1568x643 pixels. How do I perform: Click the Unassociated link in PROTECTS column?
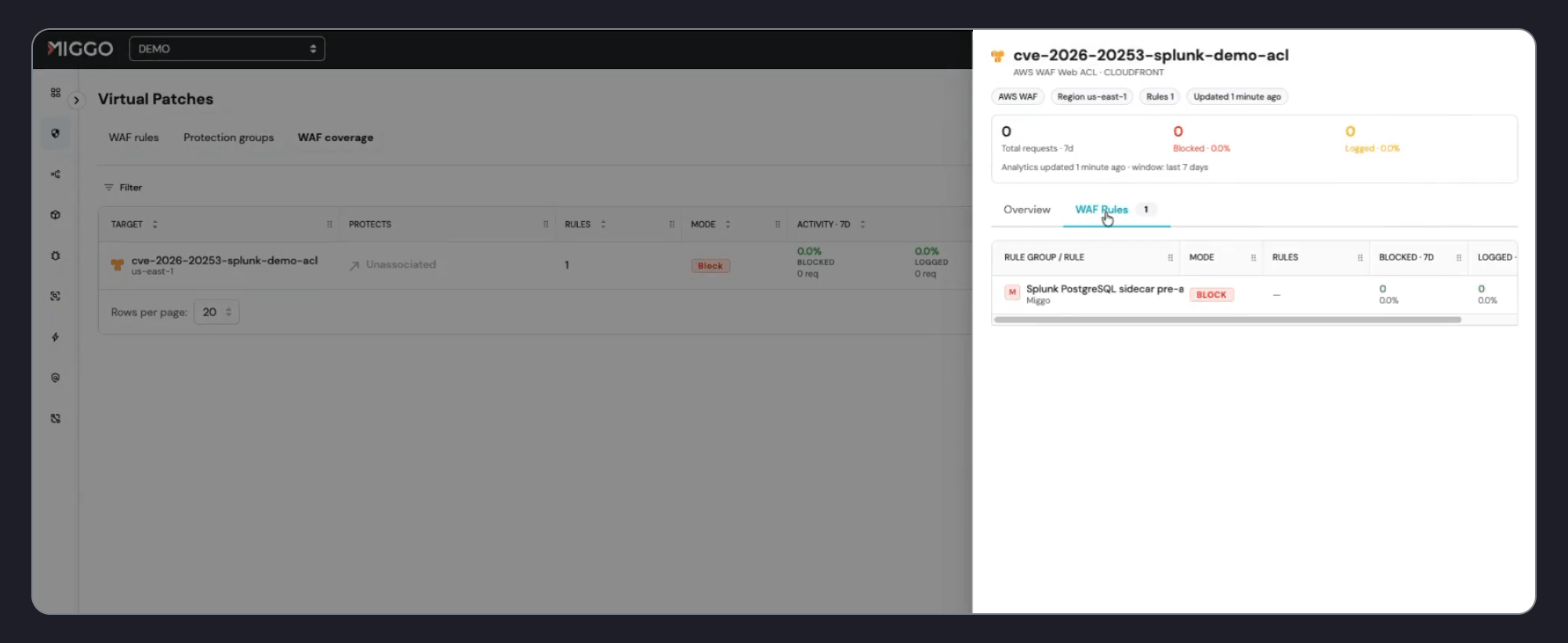pyautogui.click(x=393, y=265)
